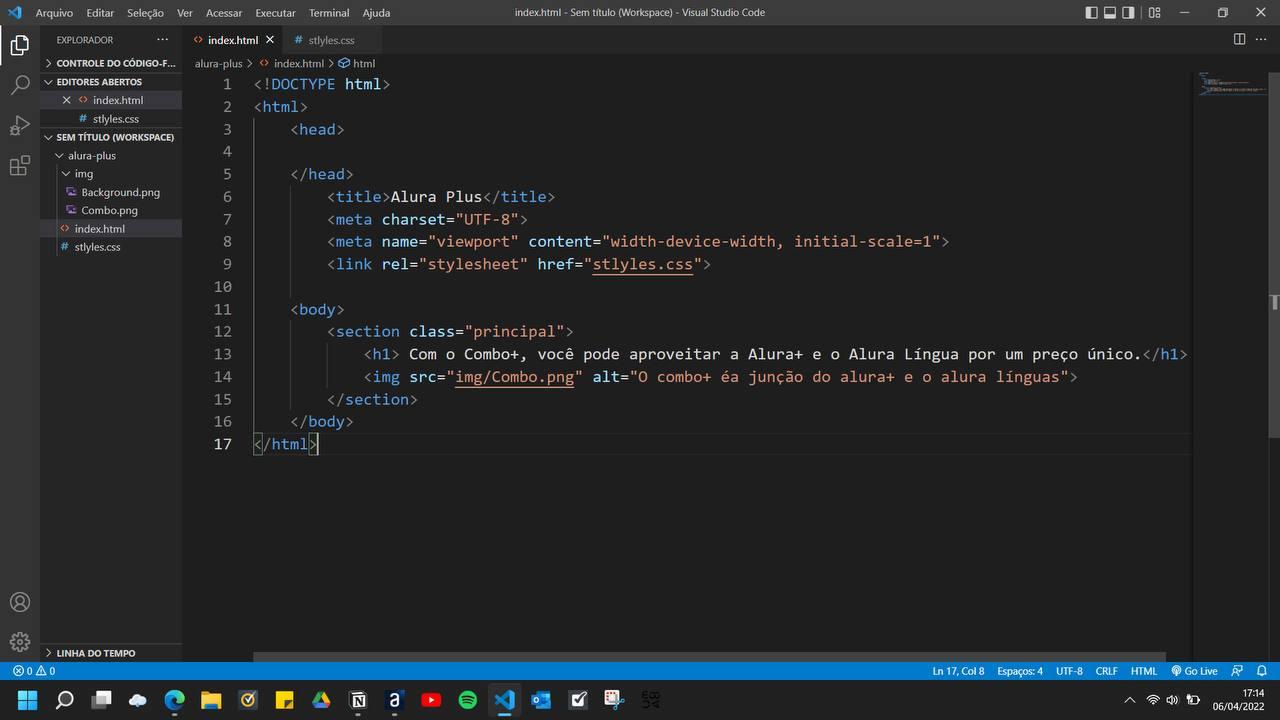Viewport: 1280px width, 720px height.
Task: Open the Accounts menu icon
Action: click(20, 602)
